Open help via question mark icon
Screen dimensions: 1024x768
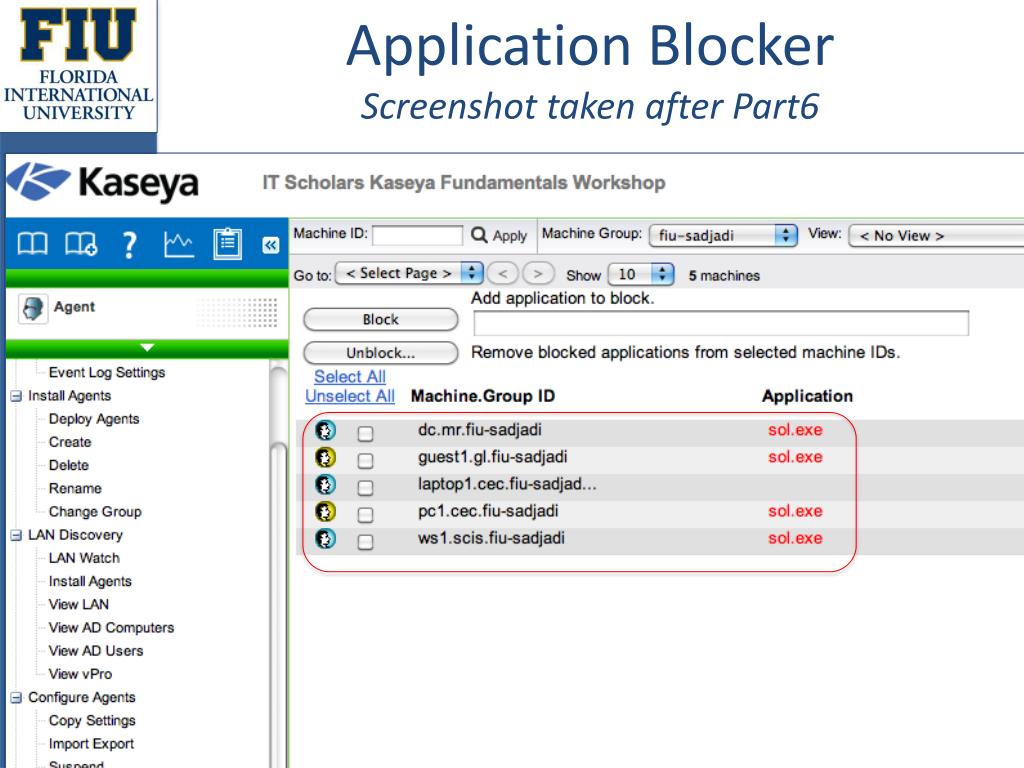130,245
